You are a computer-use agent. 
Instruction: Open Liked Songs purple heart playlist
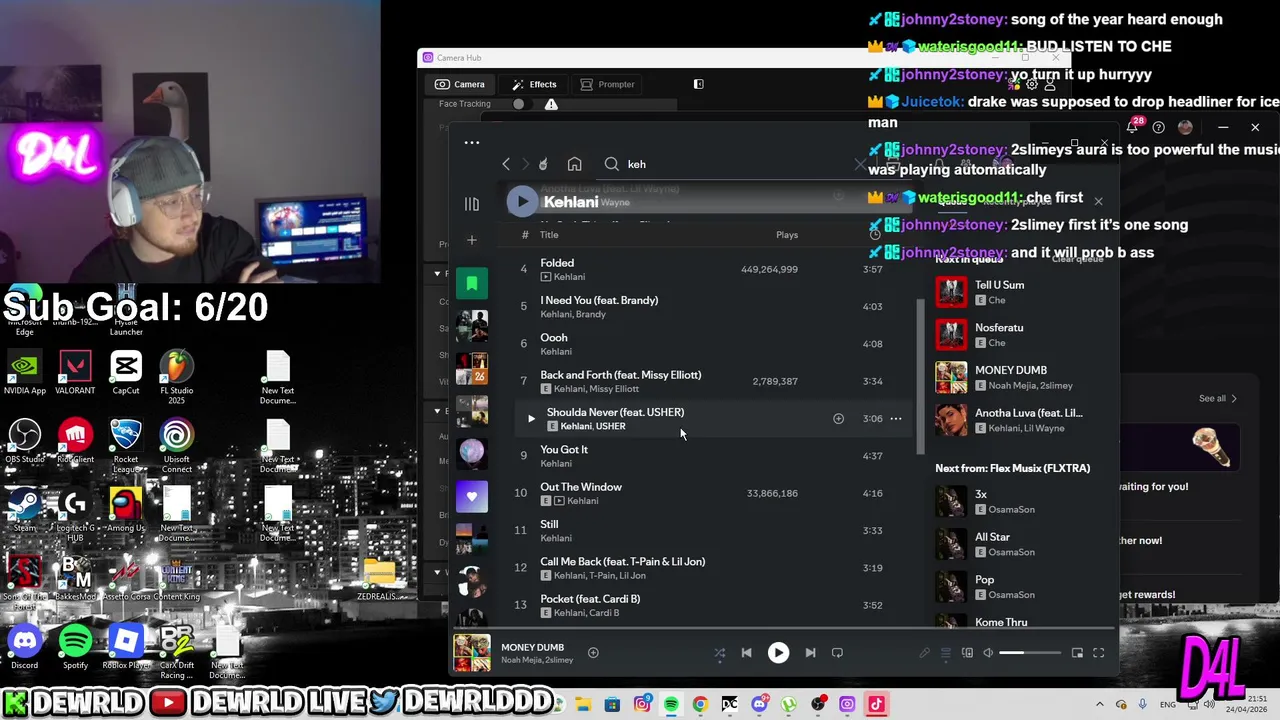[472, 496]
